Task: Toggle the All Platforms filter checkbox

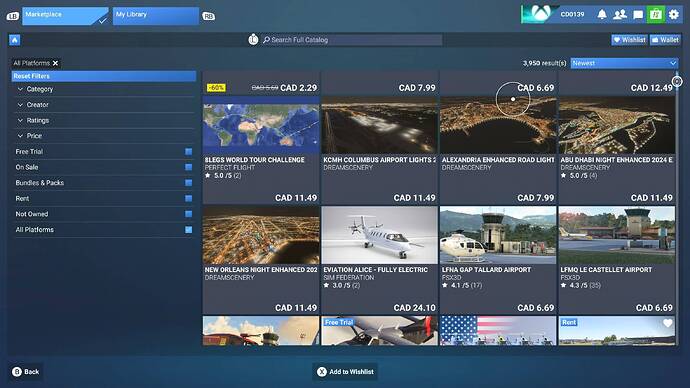Action: pyautogui.click(x=188, y=230)
